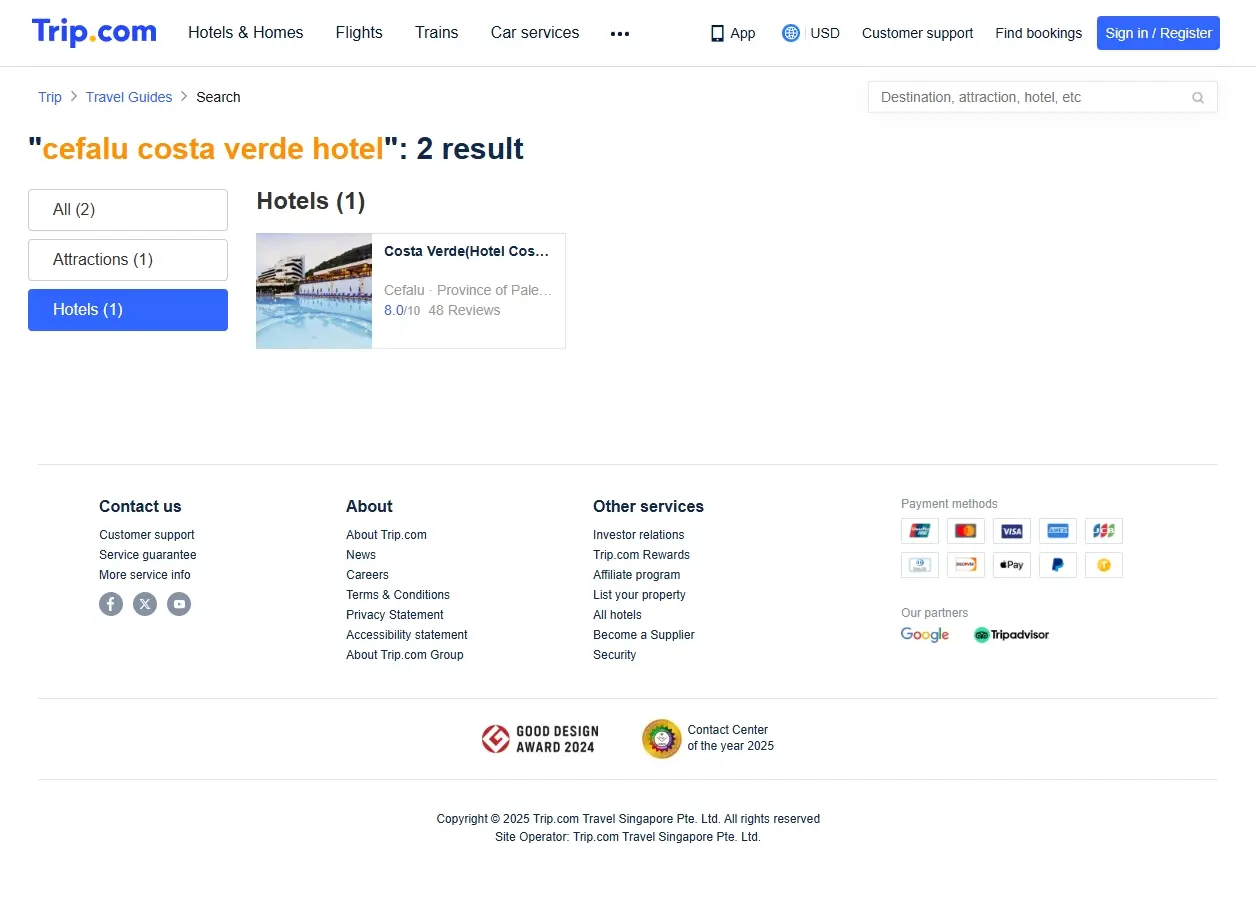Image resolution: width=1256 pixels, height=921 pixels.
Task: Click Sign in / Register button
Action: 1158,33
